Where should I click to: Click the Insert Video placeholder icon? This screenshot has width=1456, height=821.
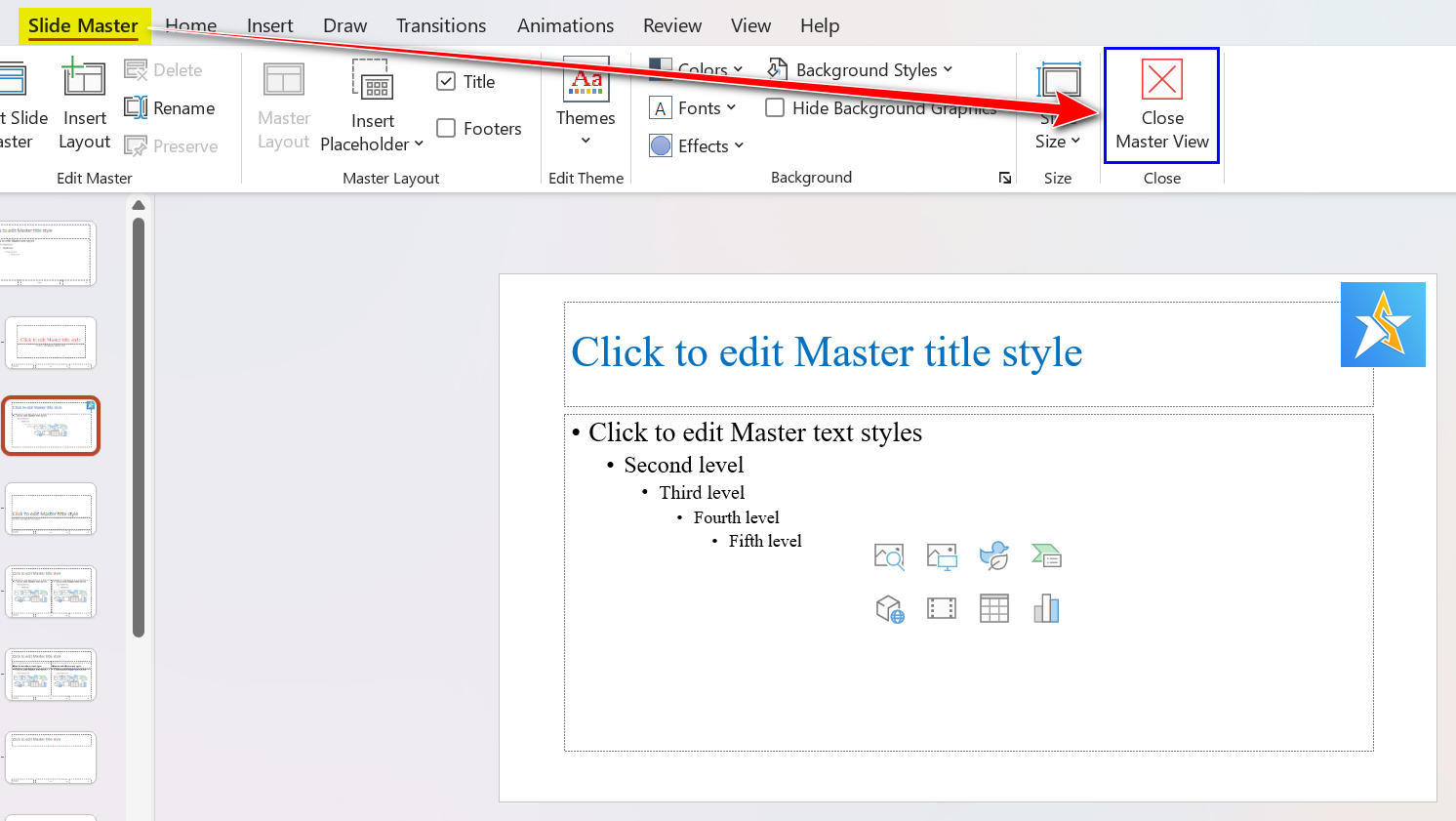click(x=942, y=609)
